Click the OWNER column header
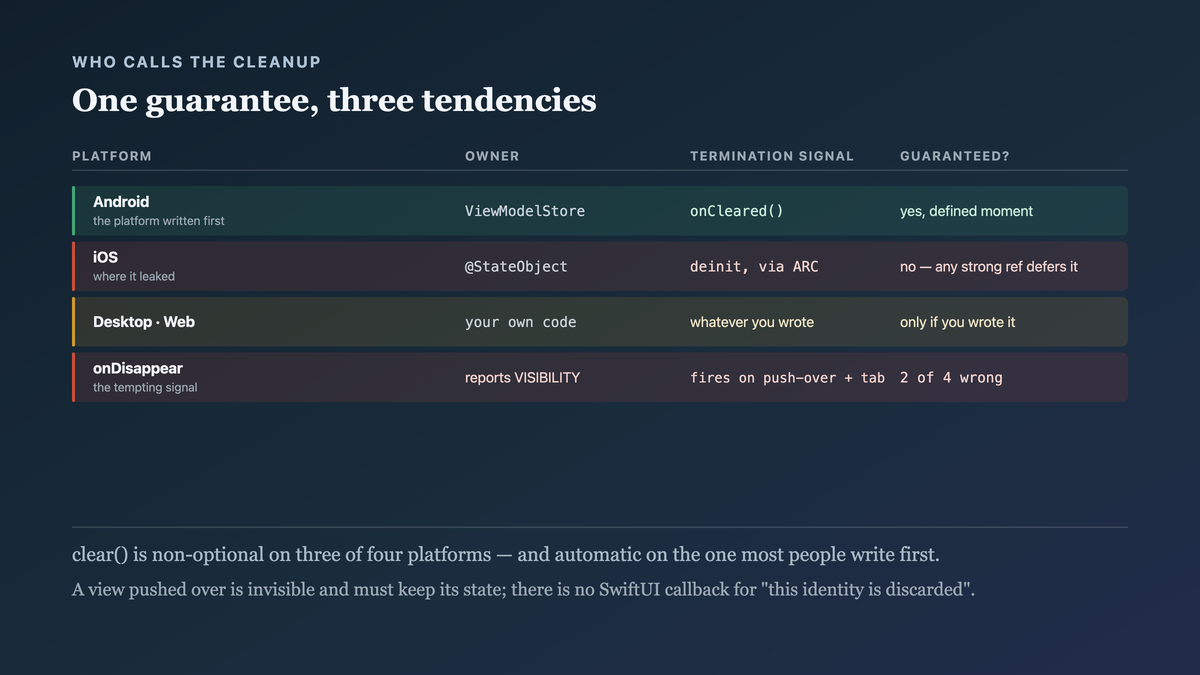Viewport: 1200px width, 675px height. (492, 156)
